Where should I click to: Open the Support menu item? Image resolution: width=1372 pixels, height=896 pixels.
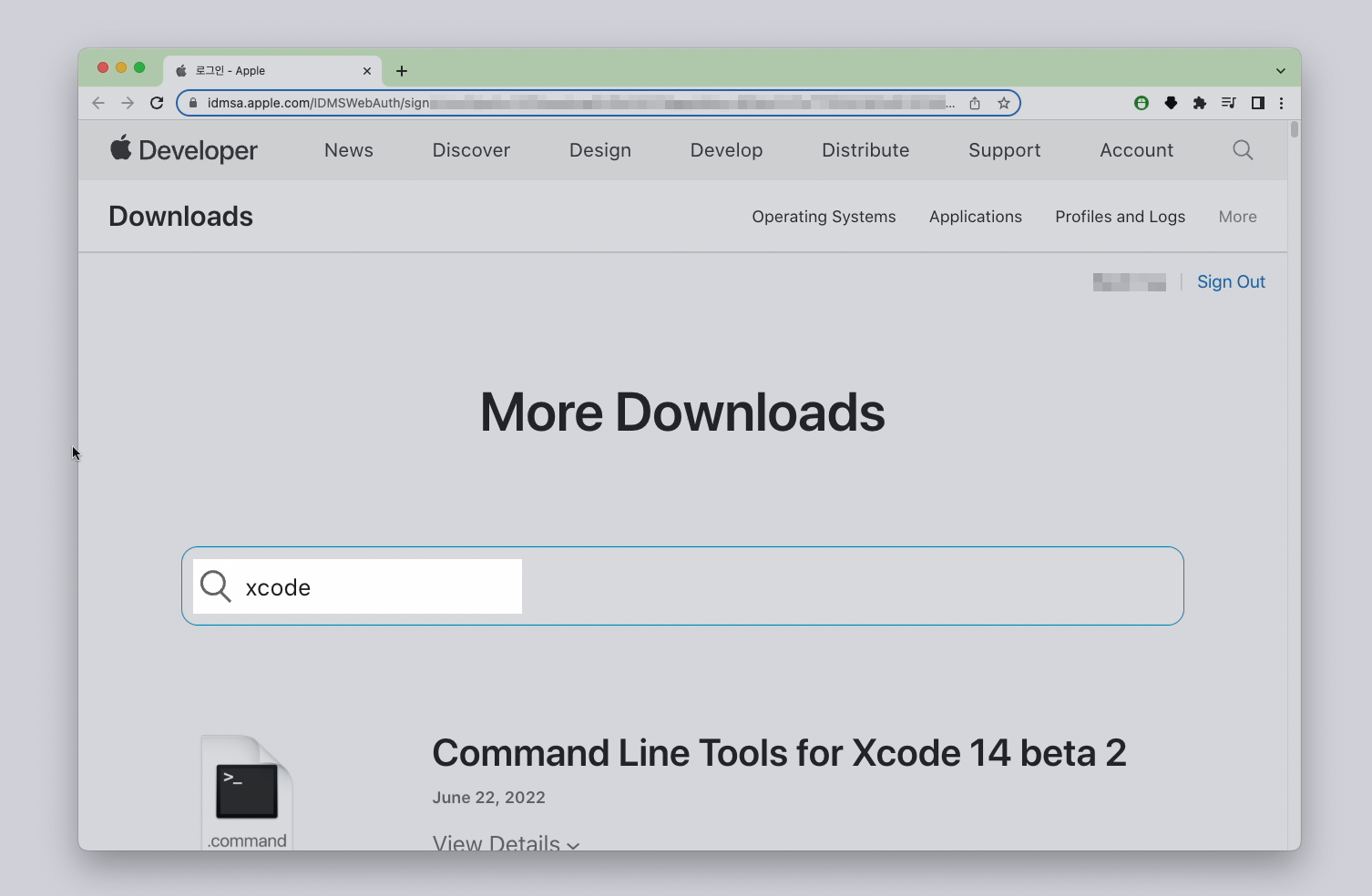click(x=1005, y=150)
